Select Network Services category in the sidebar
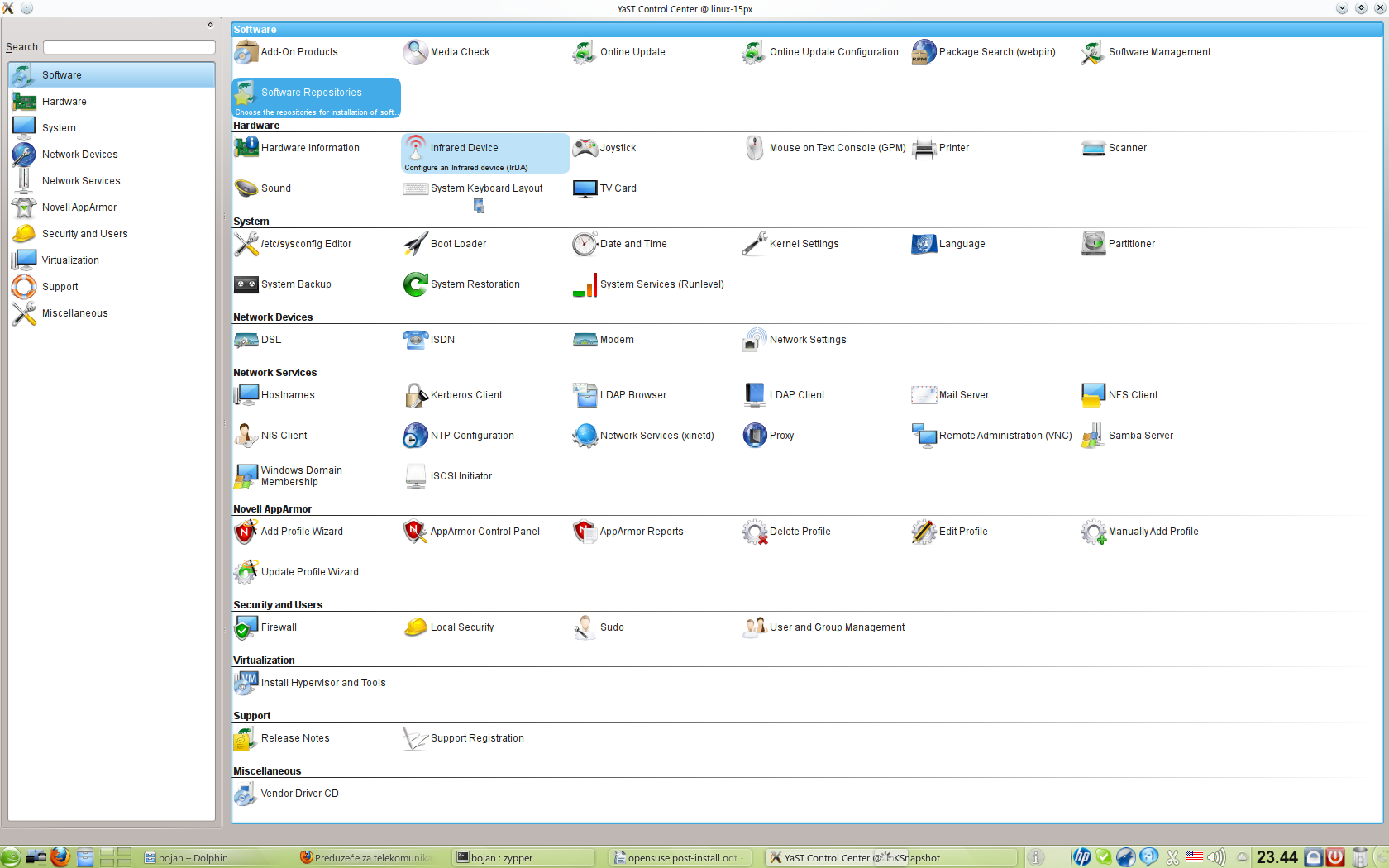Image resolution: width=1389 pixels, height=868 pixels. [x=112, y=181]
